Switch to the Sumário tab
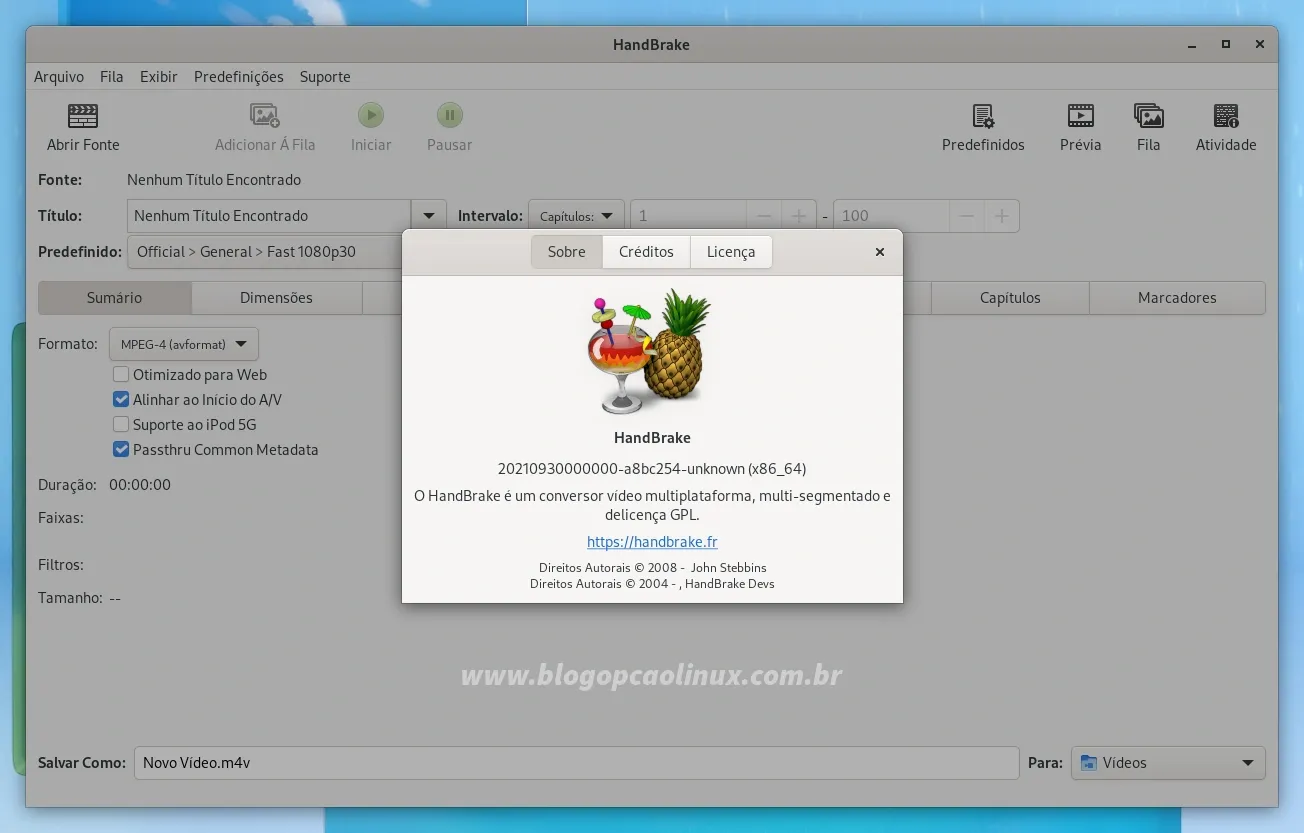 114,298
